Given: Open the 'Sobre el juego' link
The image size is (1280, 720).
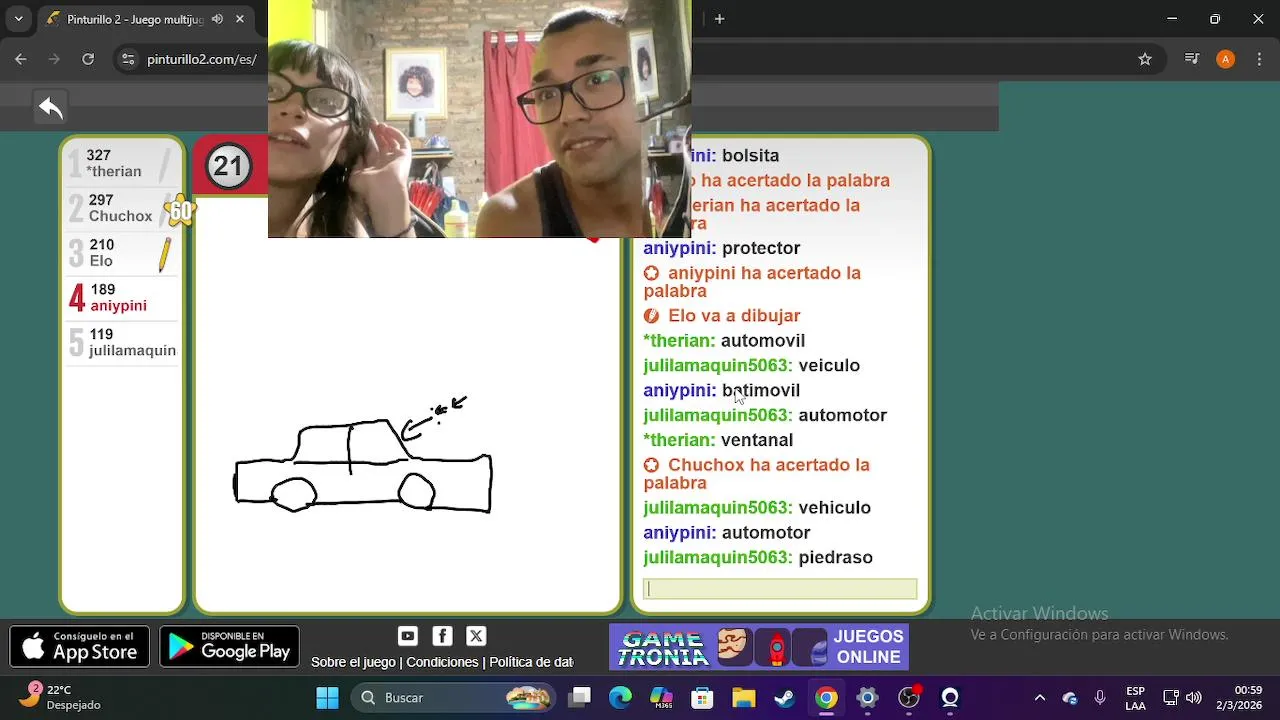Looking at the screenshot, I should (x=353, y=662).
